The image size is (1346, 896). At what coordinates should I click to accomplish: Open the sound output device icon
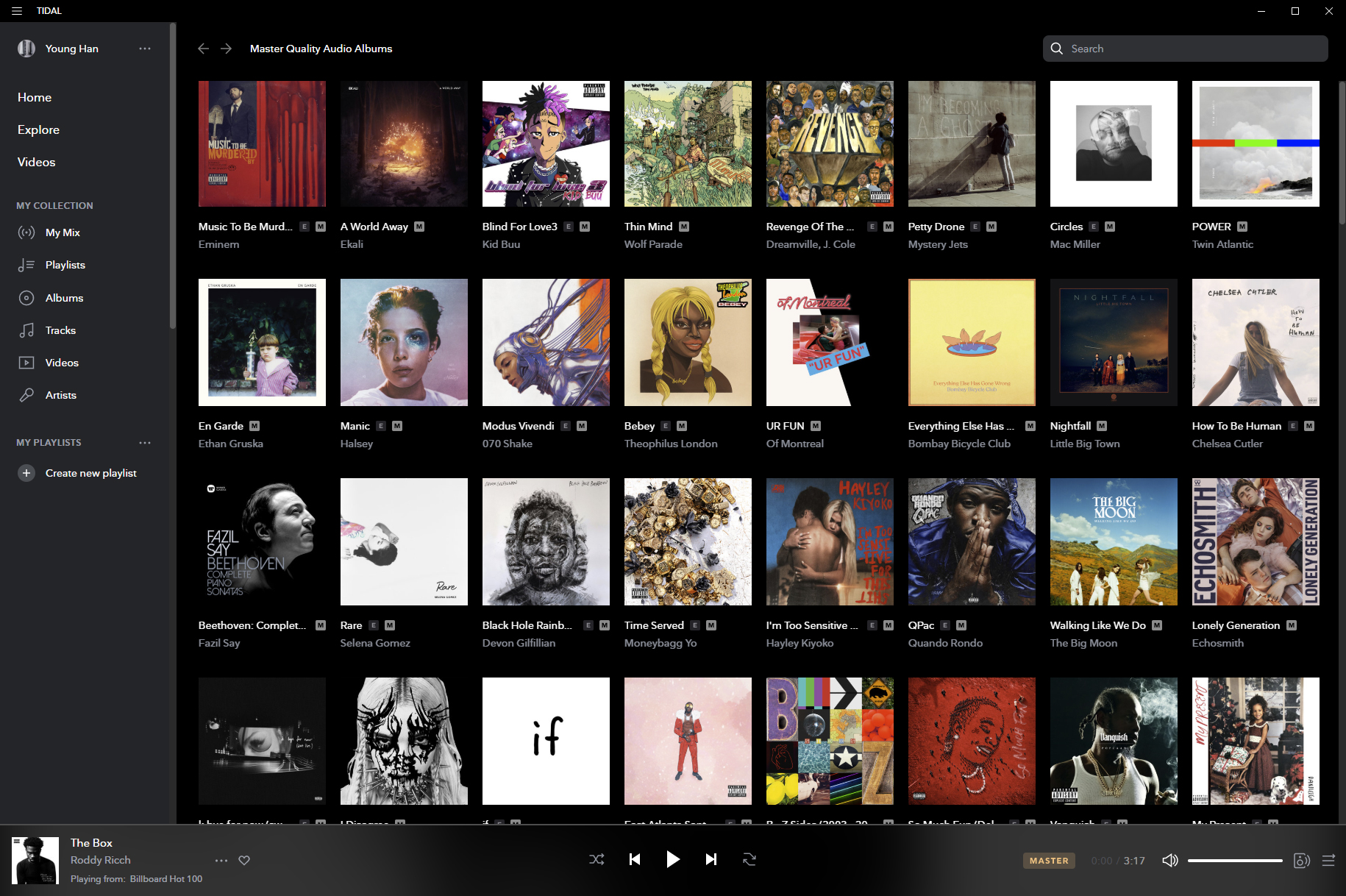[x=1301, y=861]
